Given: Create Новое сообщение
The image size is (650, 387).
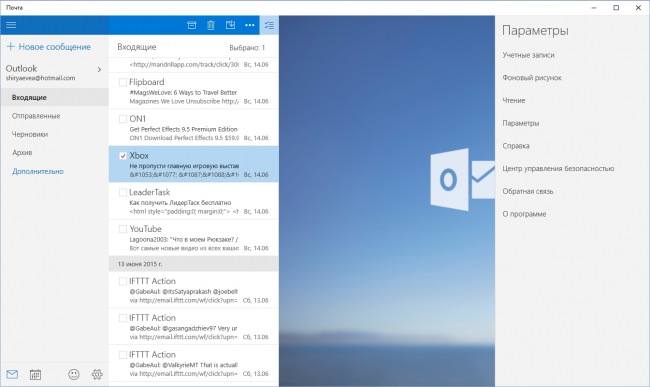Looking at the screenshot, I should 49,47.
